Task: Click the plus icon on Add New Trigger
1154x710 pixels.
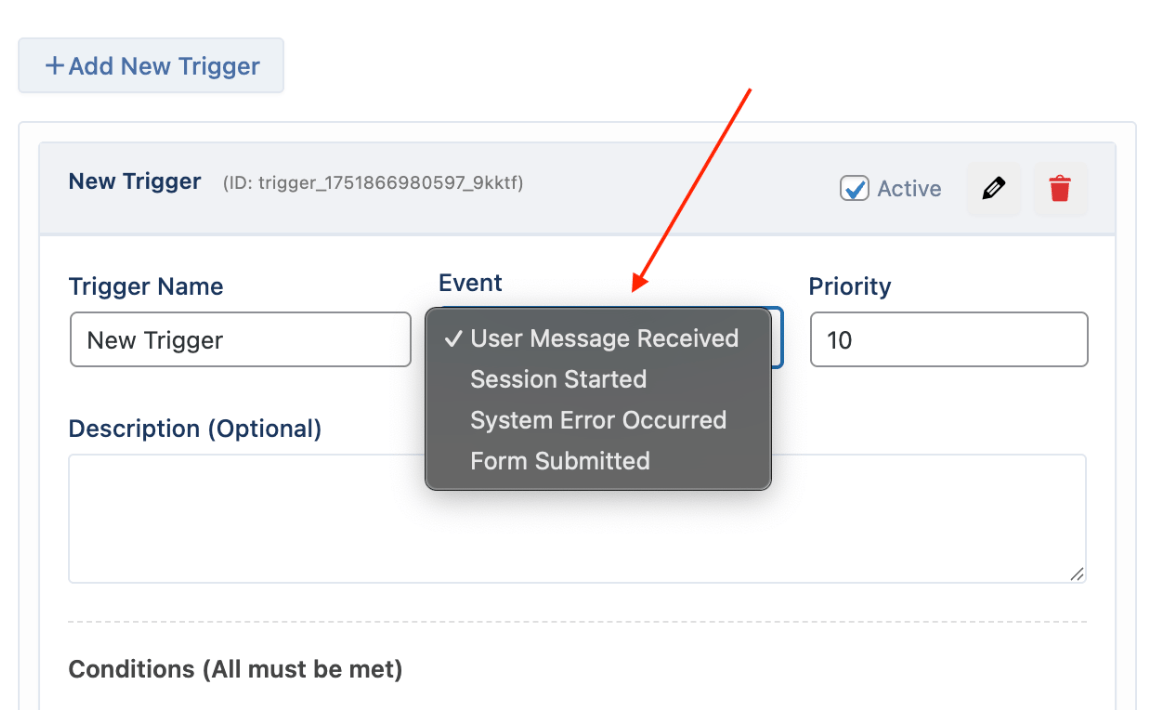Action: click(x=54, y=65)
